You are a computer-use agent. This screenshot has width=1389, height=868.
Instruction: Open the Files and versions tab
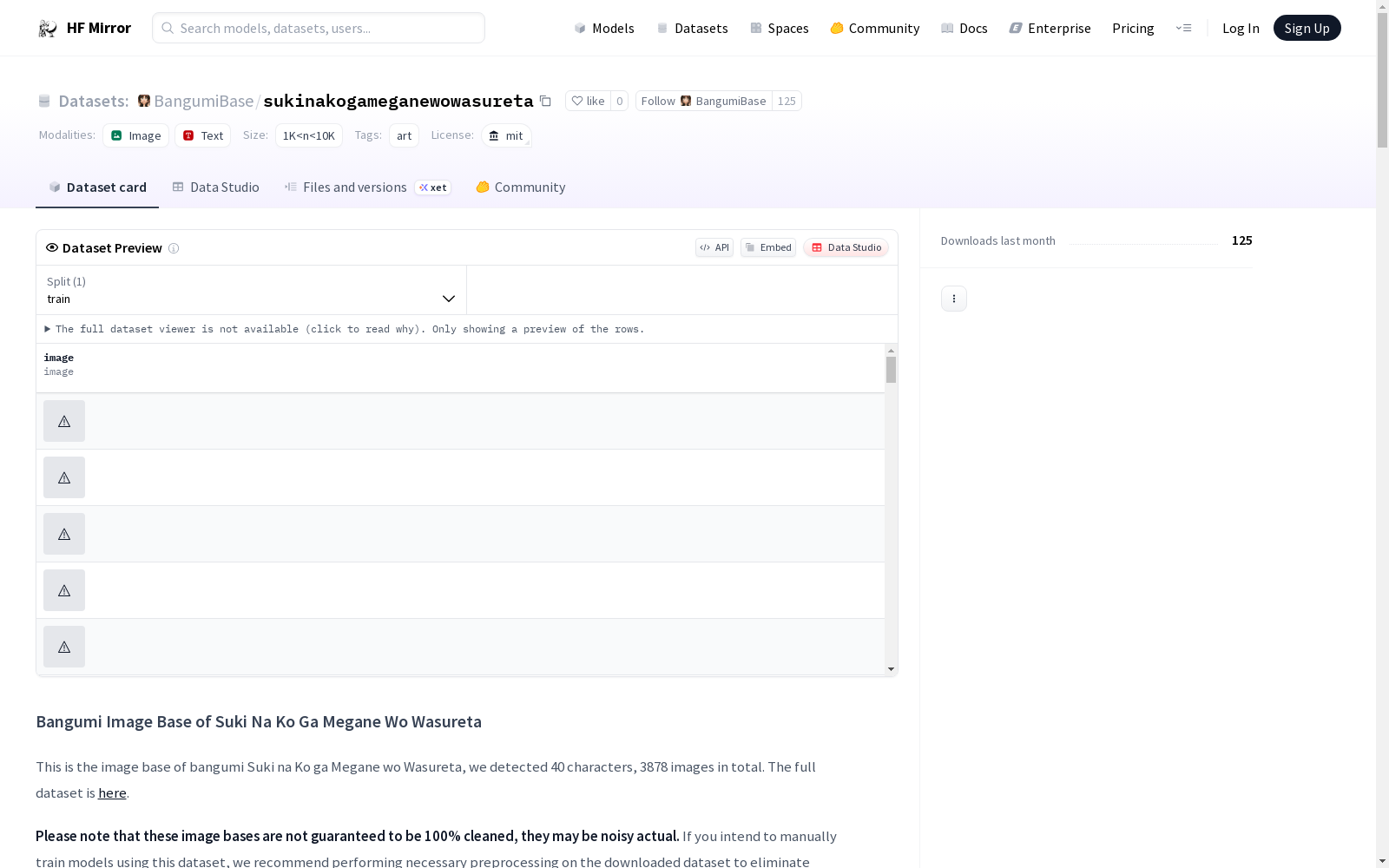[367, 187]
